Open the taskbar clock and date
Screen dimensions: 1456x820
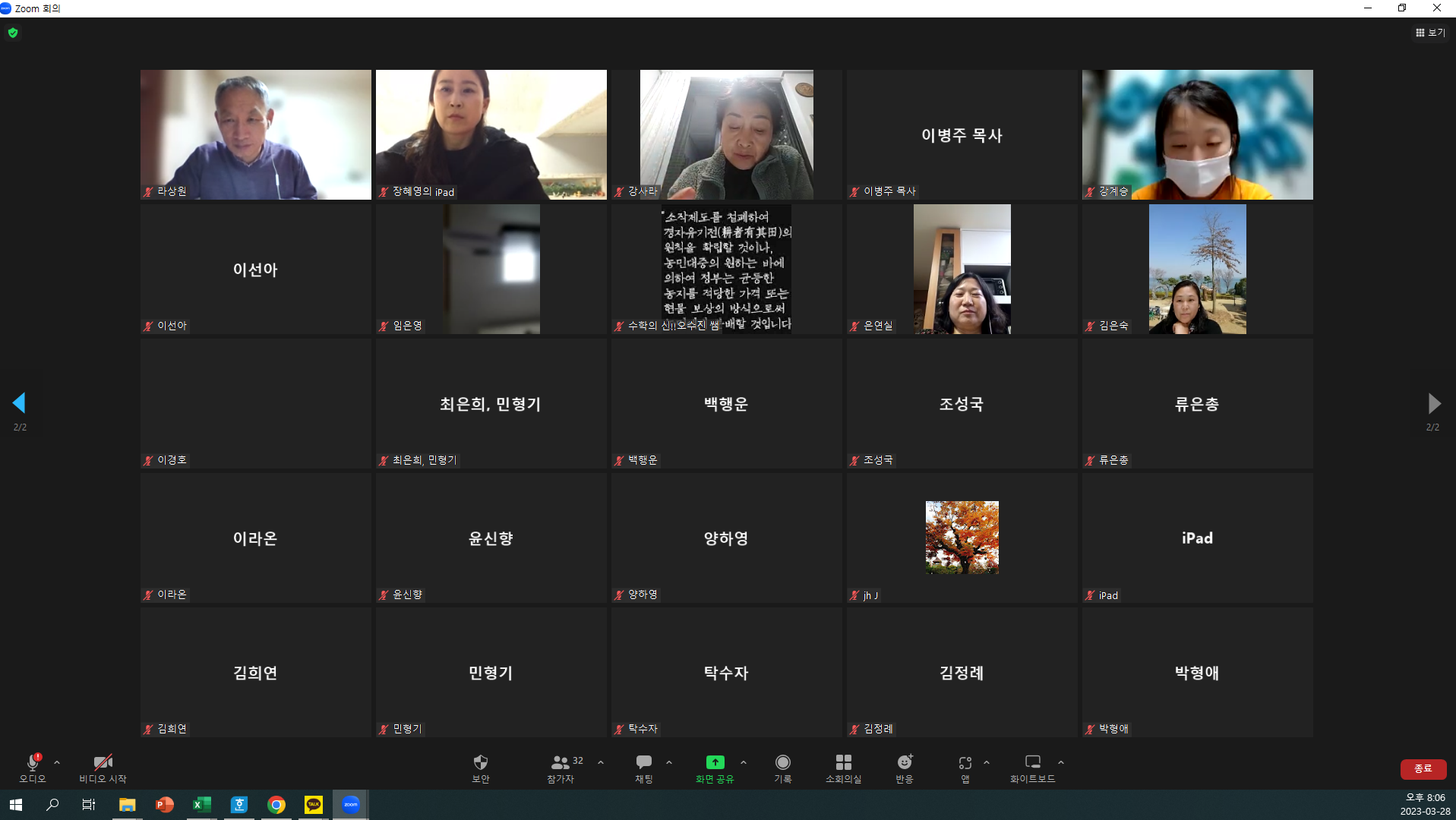(x=1425, y=805)
